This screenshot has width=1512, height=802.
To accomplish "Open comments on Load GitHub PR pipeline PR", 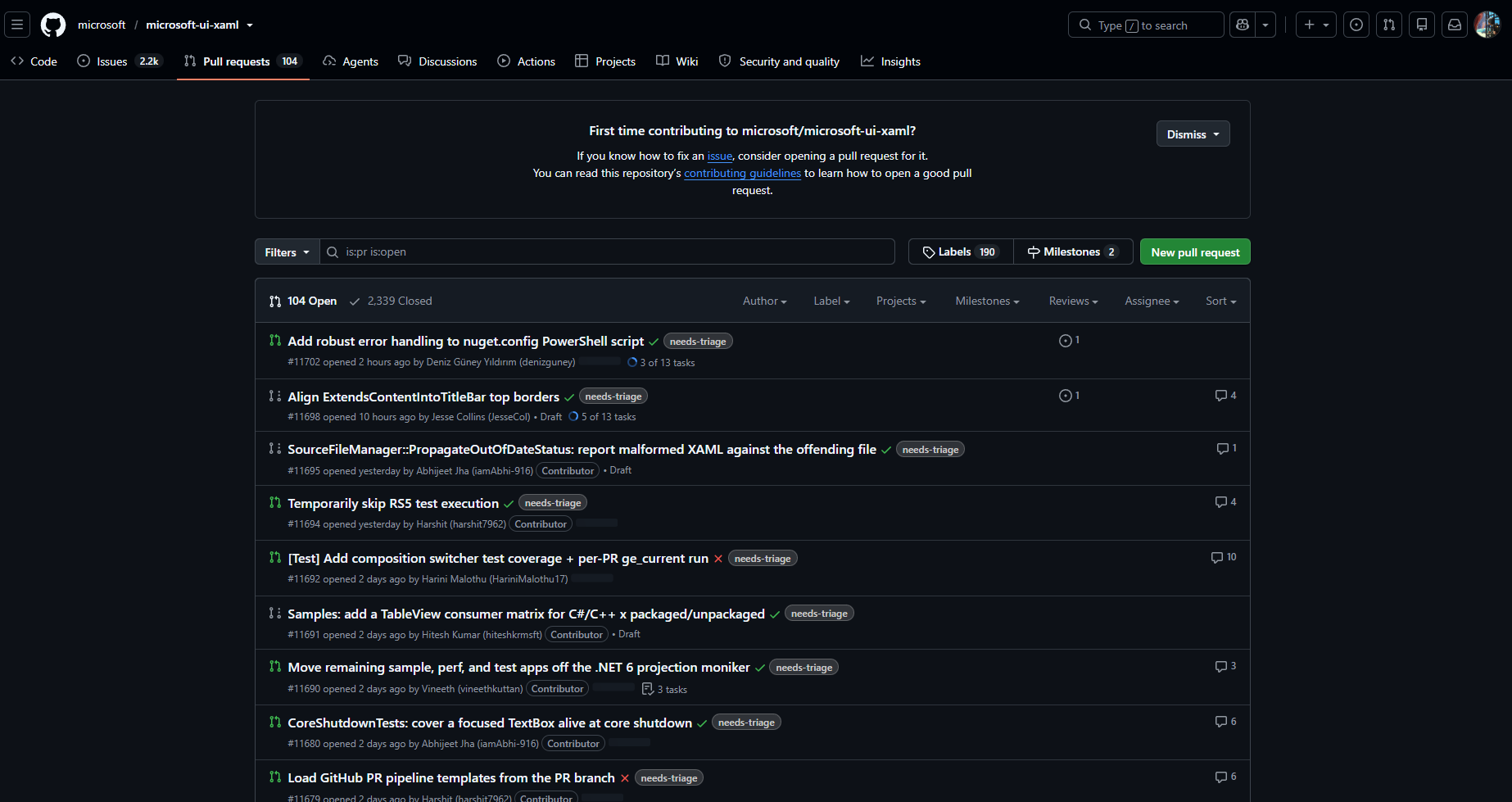I will (x=1225, y=777).
